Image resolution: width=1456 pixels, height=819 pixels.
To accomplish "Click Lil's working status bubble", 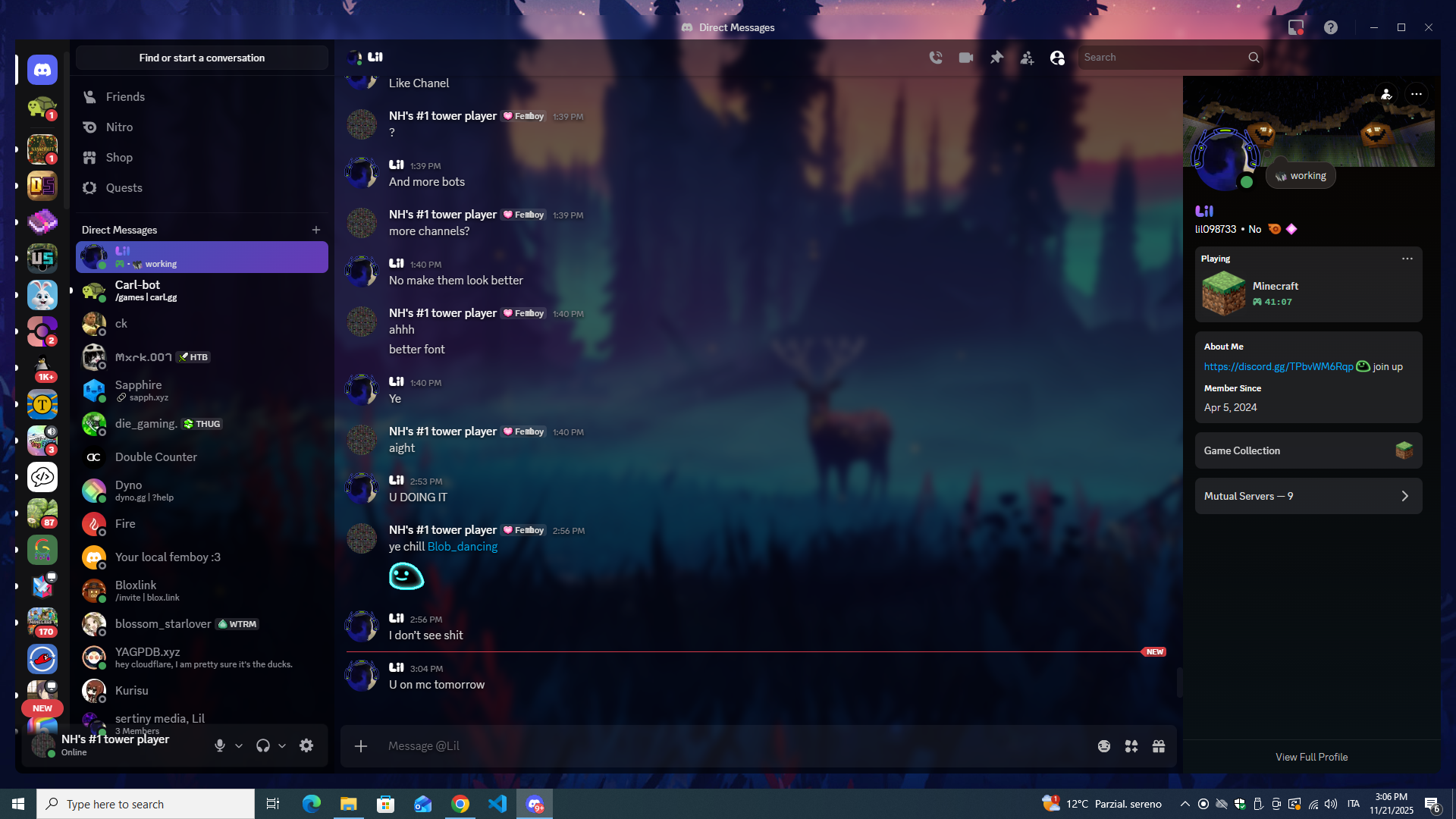I will click(x=1301, y=176).
